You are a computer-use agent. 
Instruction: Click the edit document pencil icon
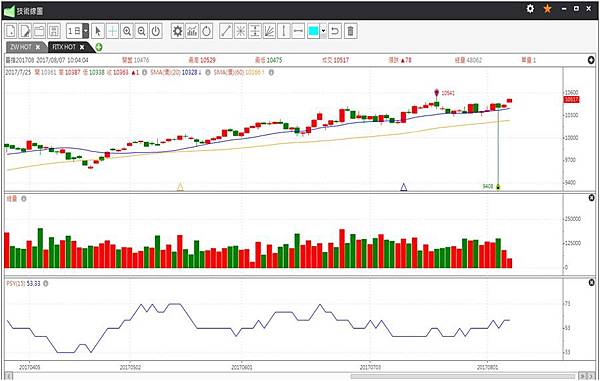25,31
